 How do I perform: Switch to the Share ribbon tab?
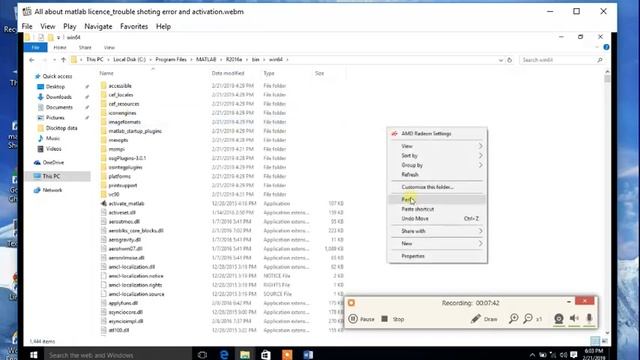(x=85, y=47)
